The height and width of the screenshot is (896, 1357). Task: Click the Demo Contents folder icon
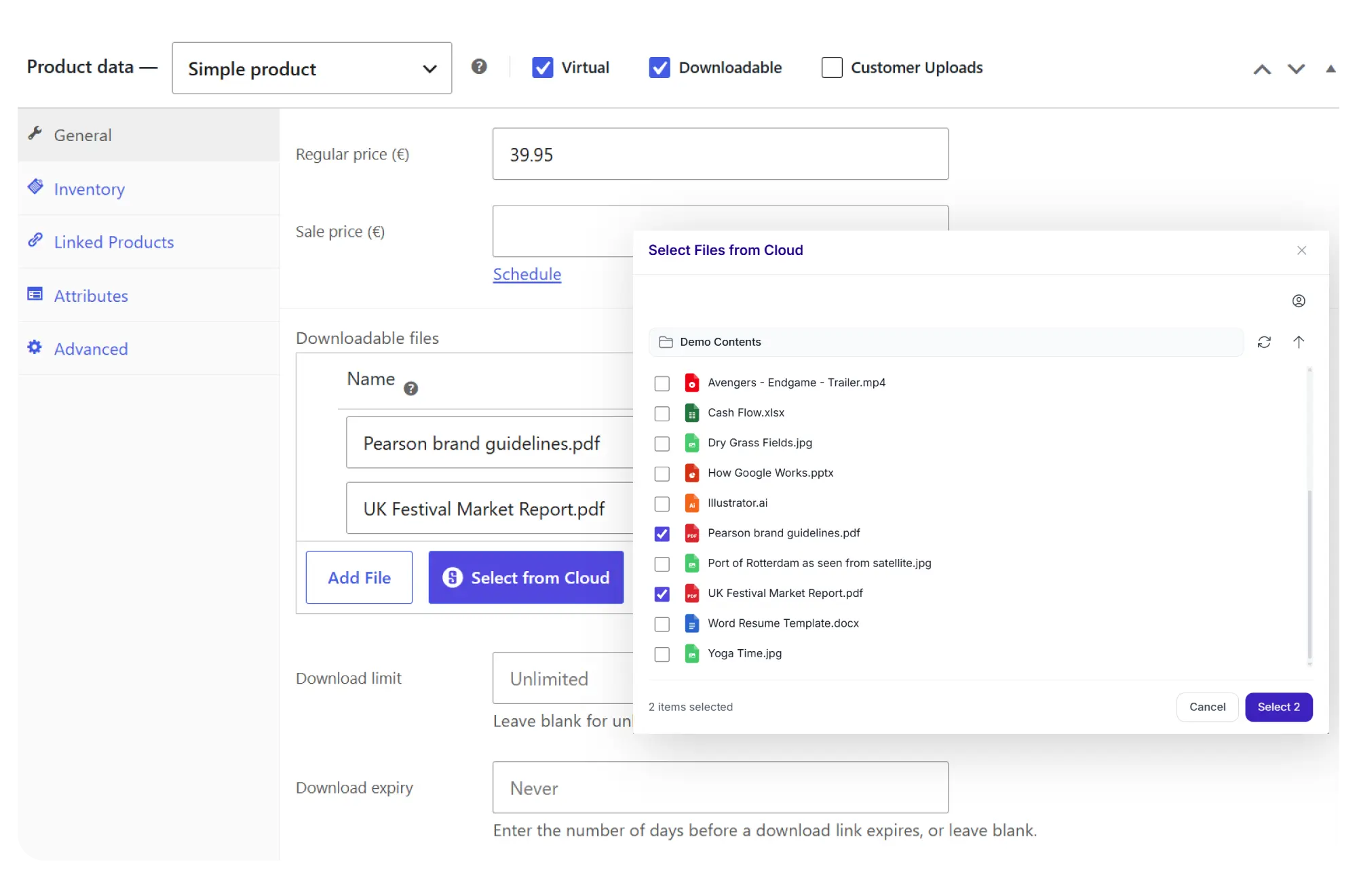(666, 343)
